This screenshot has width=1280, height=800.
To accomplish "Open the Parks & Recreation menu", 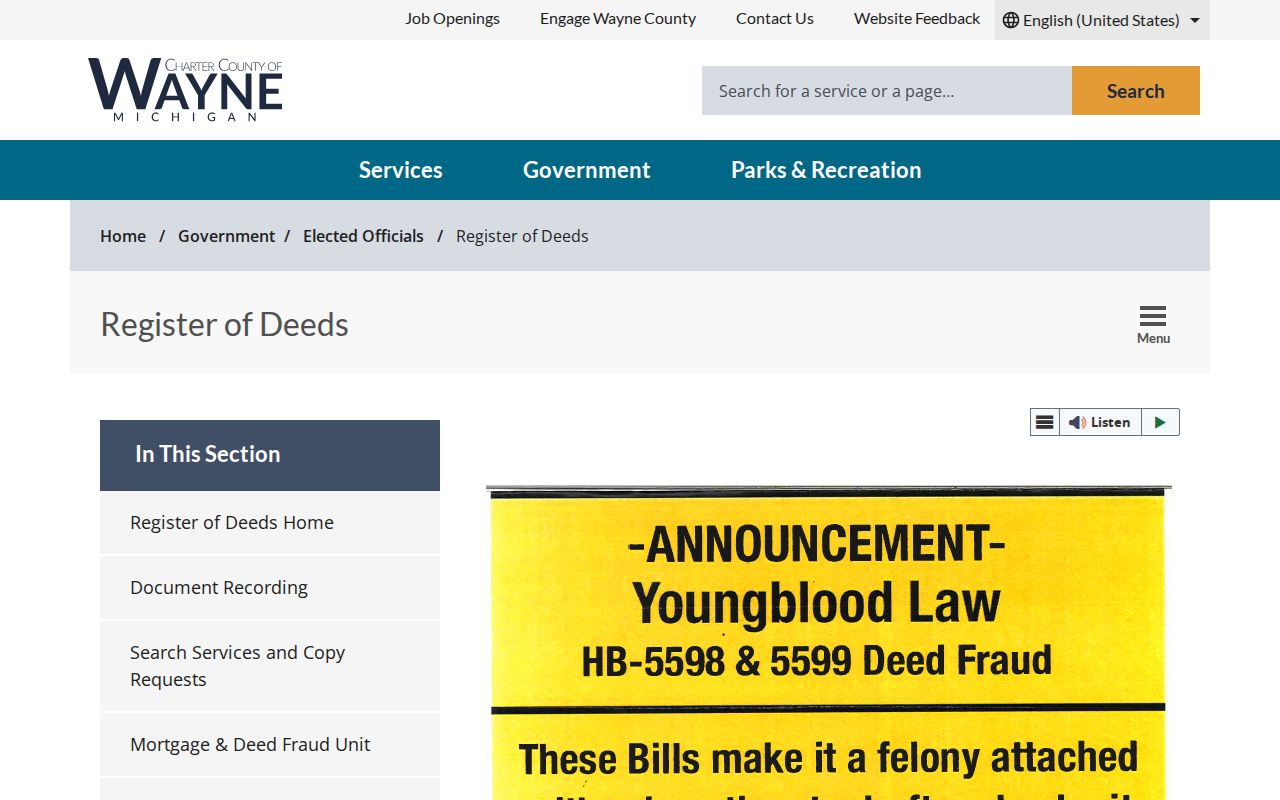I will 826,170.
